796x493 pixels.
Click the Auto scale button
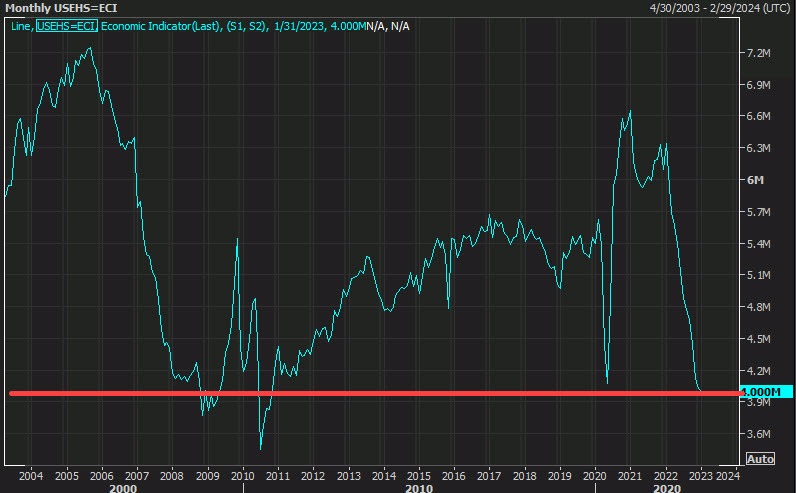coord(759,459)
